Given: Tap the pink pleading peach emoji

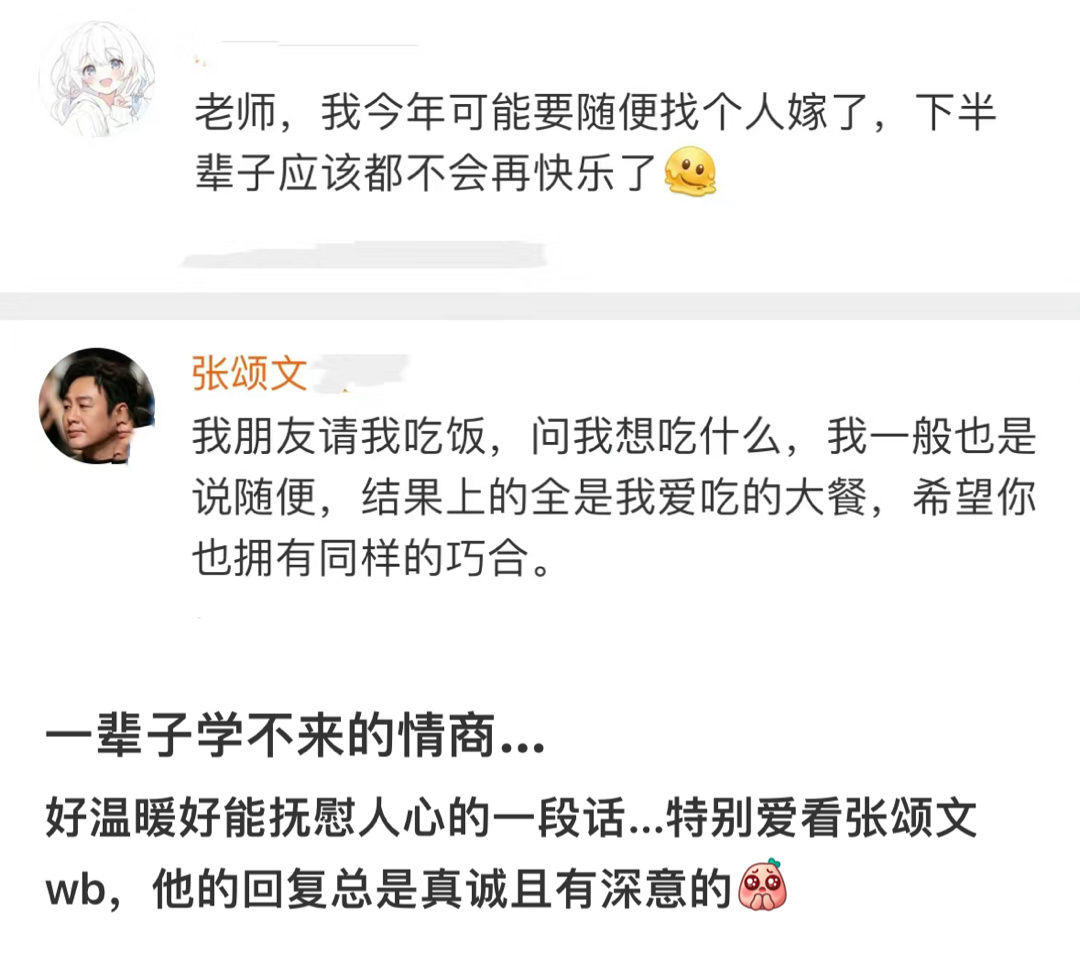Looking at the screenshot, I should pos(762,886).
